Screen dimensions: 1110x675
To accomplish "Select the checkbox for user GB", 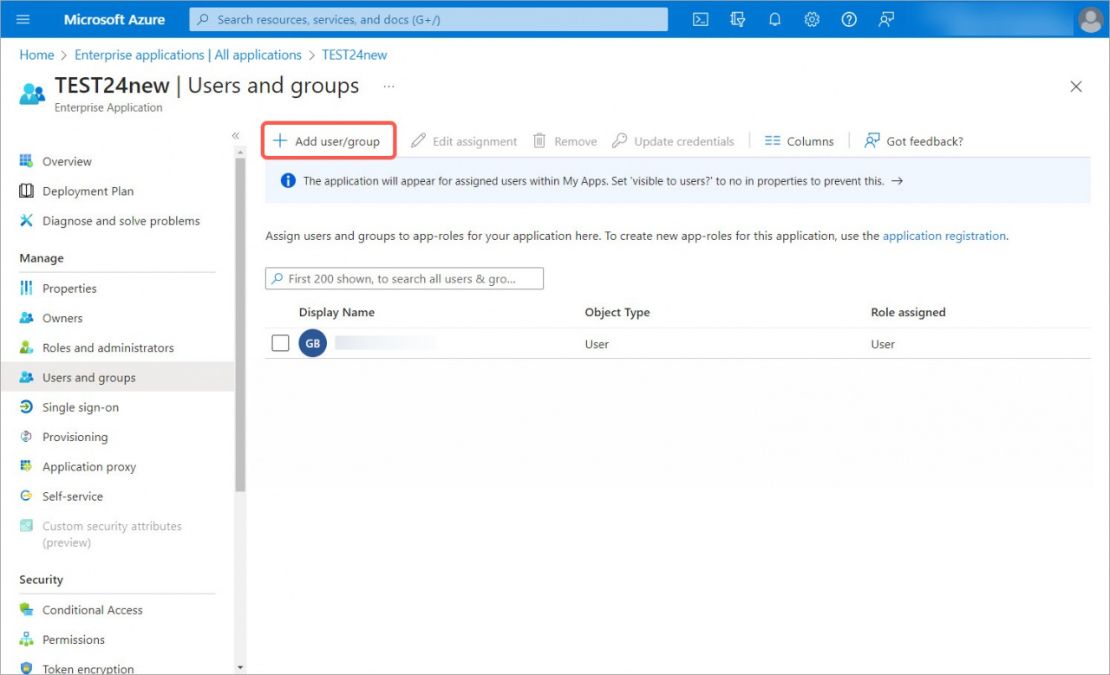I will [x=280, y=343].
